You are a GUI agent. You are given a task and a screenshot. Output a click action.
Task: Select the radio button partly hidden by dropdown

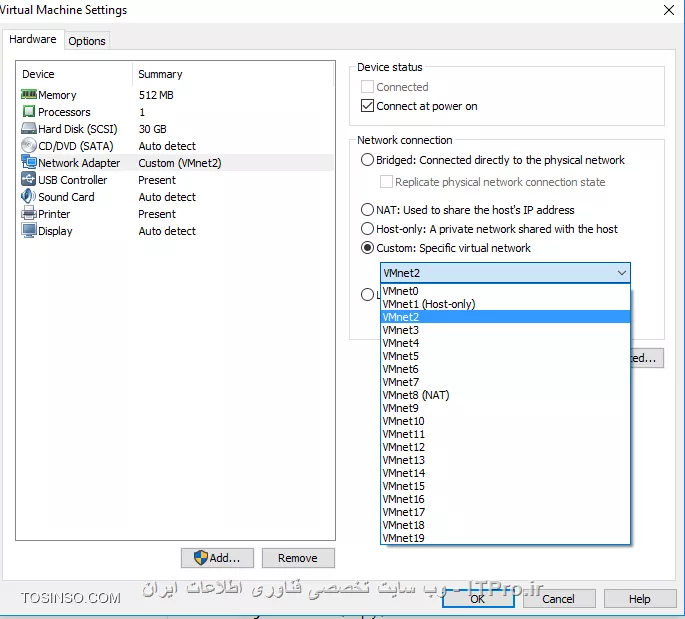[367, 294]
